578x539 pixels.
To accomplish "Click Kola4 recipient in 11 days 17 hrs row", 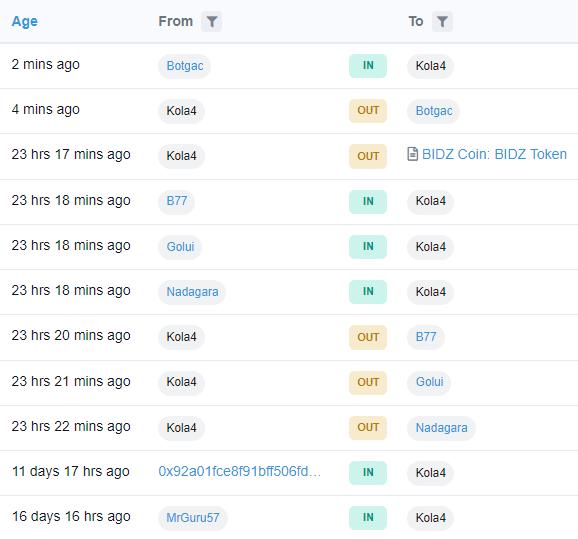I will [x=431, y=473].
